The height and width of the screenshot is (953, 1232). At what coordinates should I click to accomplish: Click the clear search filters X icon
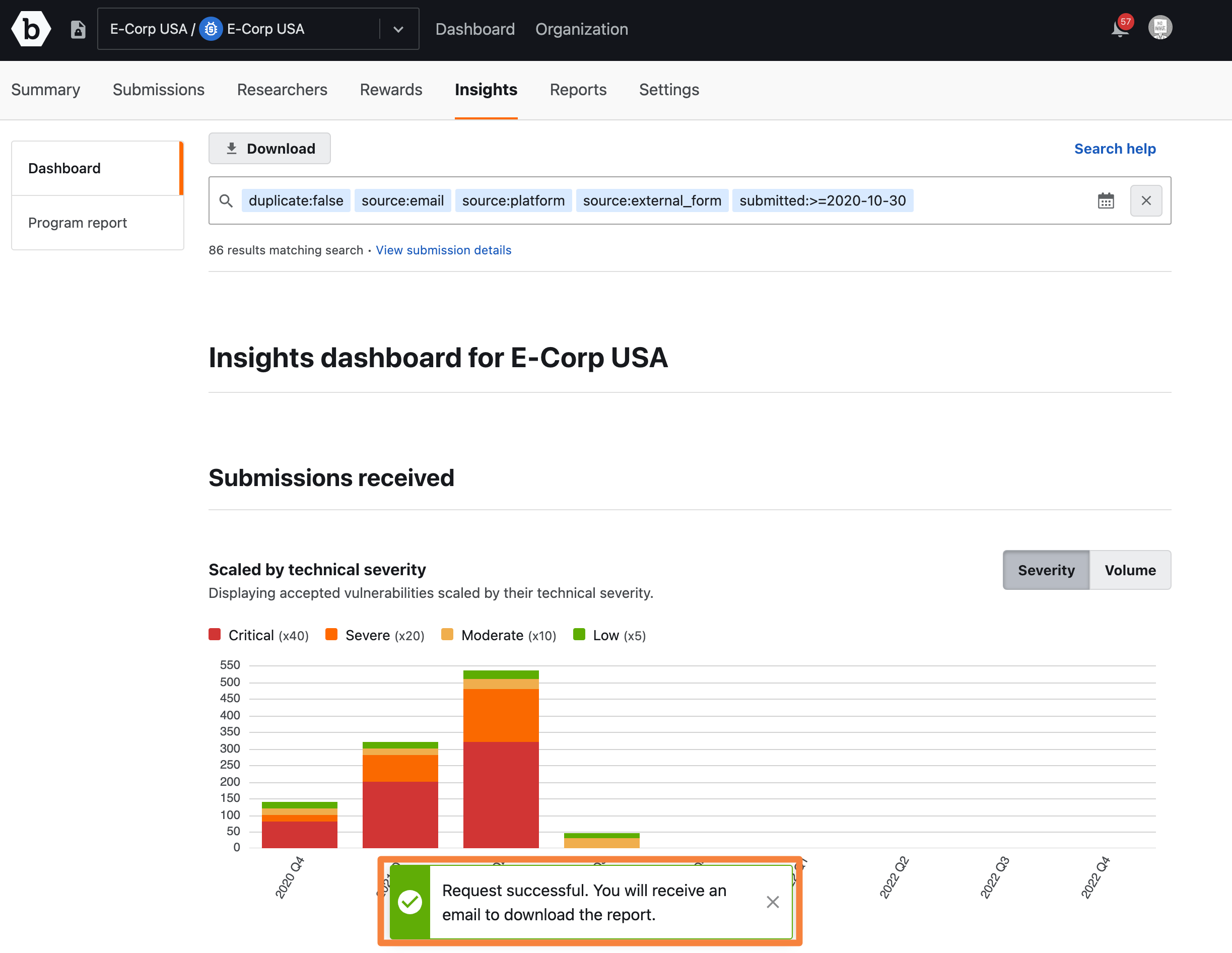1146,200
